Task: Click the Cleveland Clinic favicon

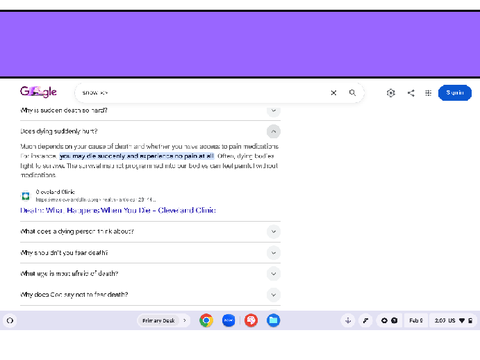Action: click(25, 196)
